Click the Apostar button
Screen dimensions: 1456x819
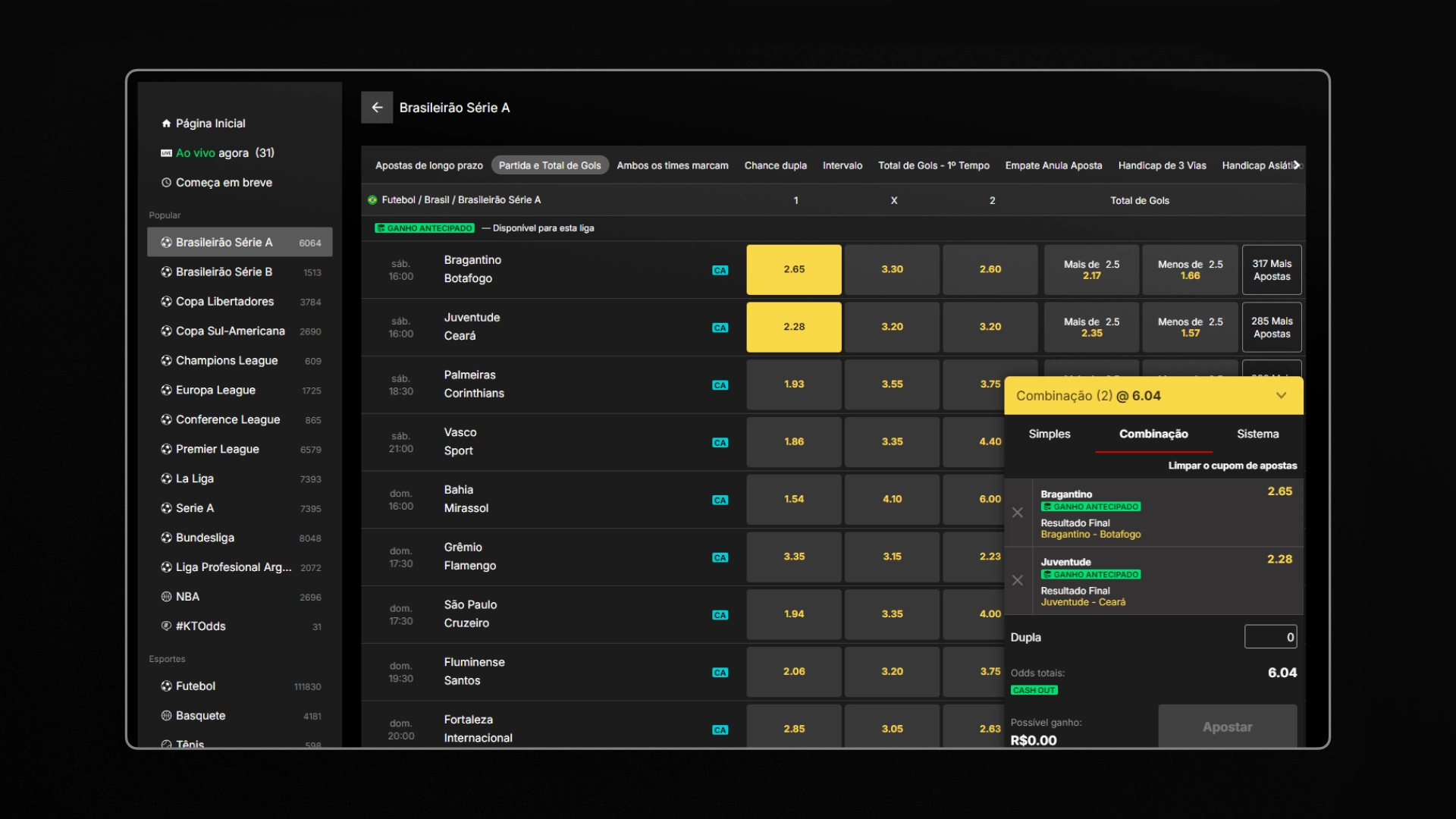1227,727
